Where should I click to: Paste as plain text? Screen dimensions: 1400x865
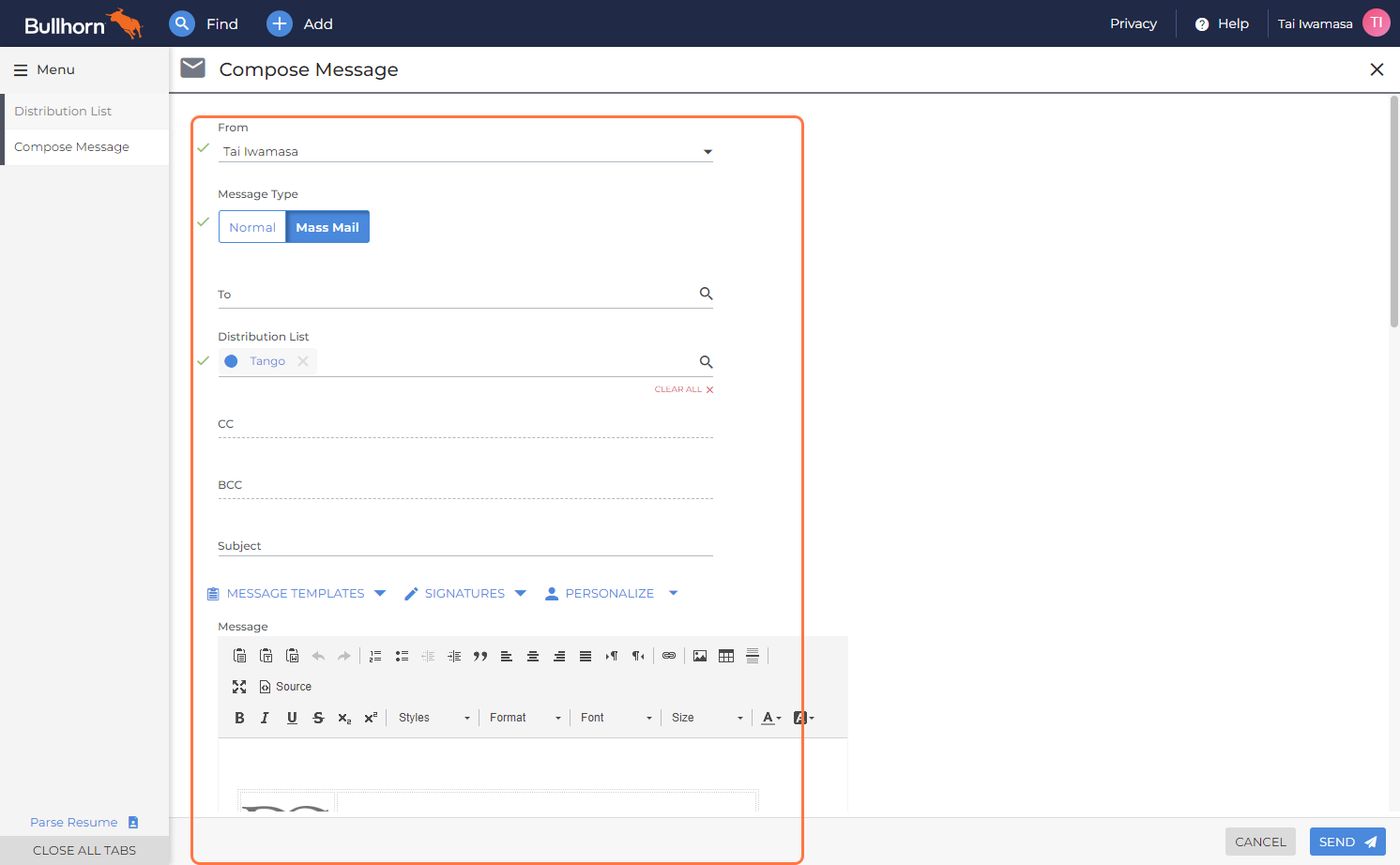point(266,656)
